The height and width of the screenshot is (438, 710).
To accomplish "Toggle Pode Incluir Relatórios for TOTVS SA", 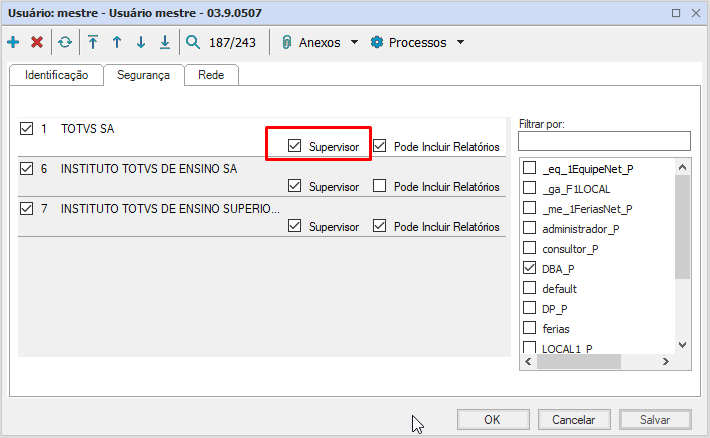I will click(379, 146).
